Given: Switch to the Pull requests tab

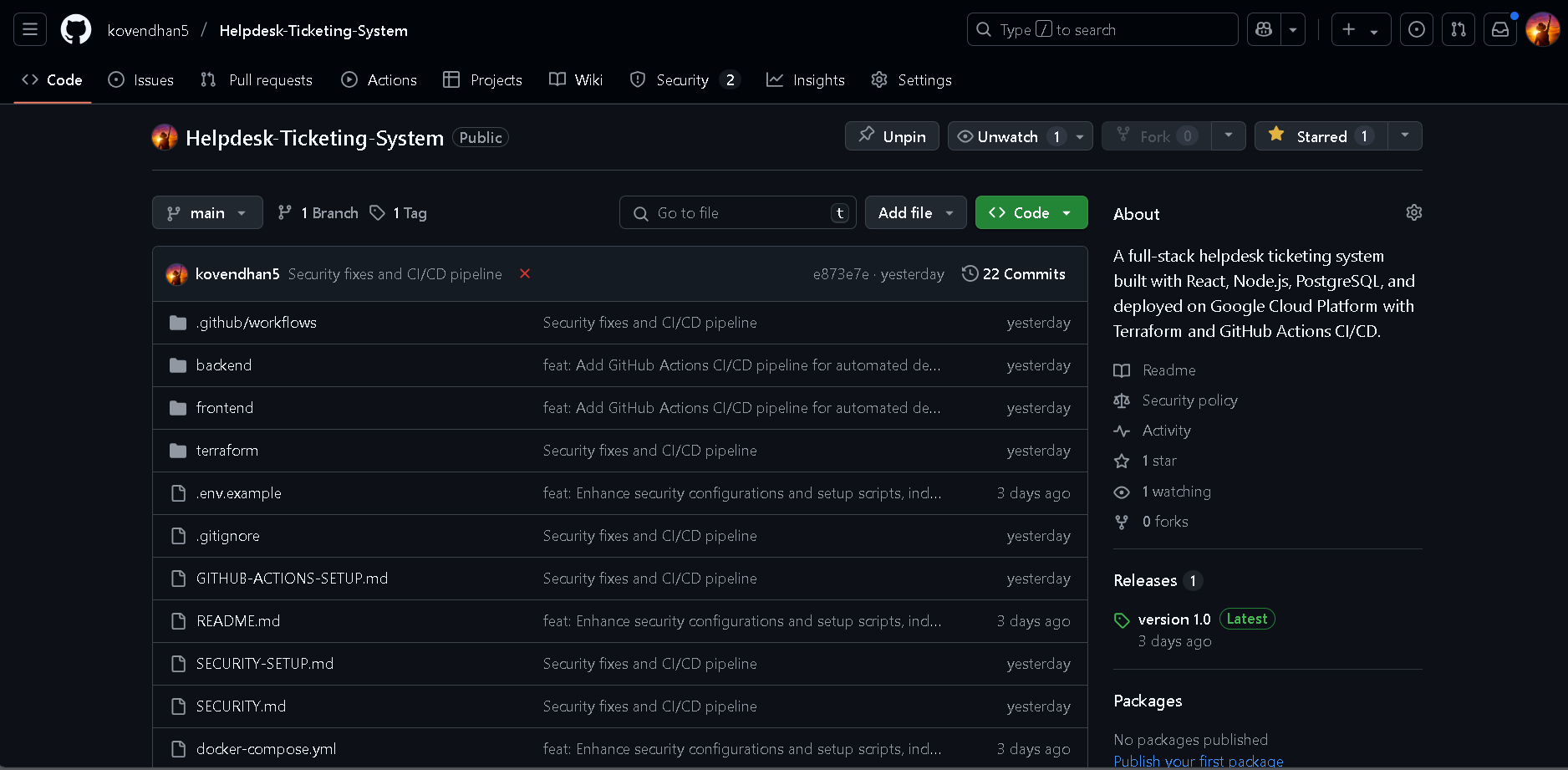Looking at the screenshot, I should click(x=257, y=80).
